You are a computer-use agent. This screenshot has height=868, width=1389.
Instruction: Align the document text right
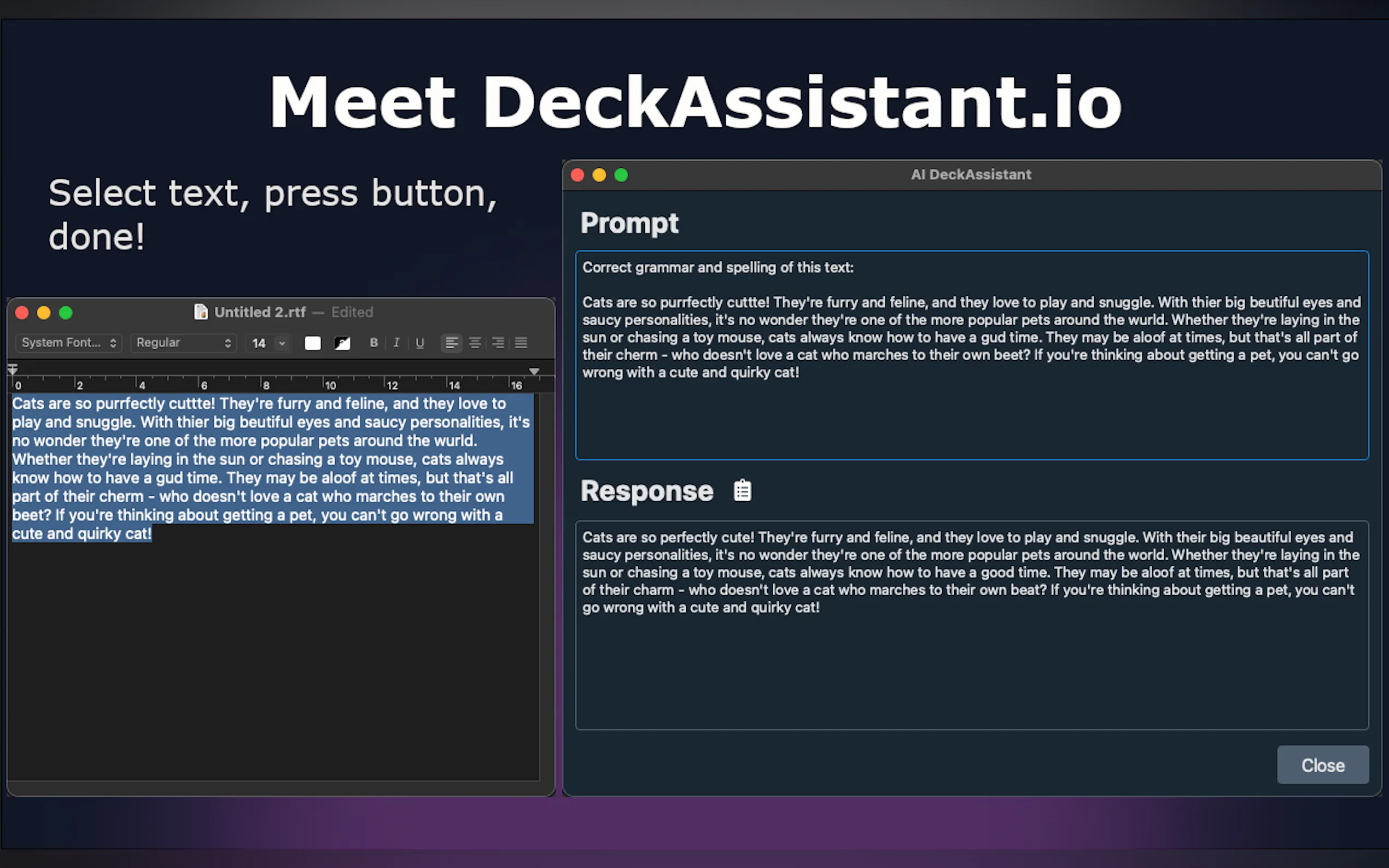tap(498, 343)
